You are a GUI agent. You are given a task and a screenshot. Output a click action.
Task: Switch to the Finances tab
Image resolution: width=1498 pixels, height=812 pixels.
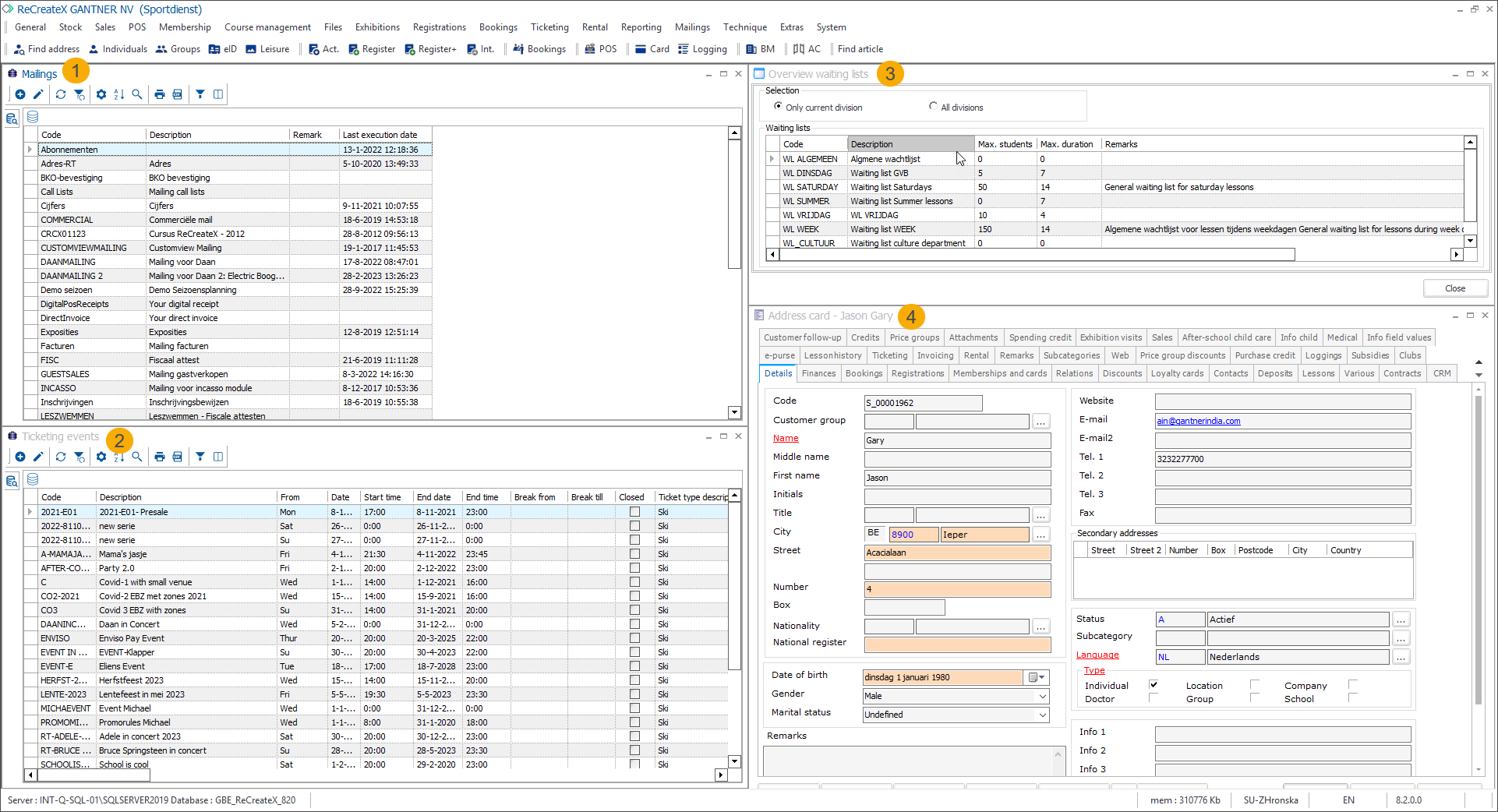coord(818,373)
